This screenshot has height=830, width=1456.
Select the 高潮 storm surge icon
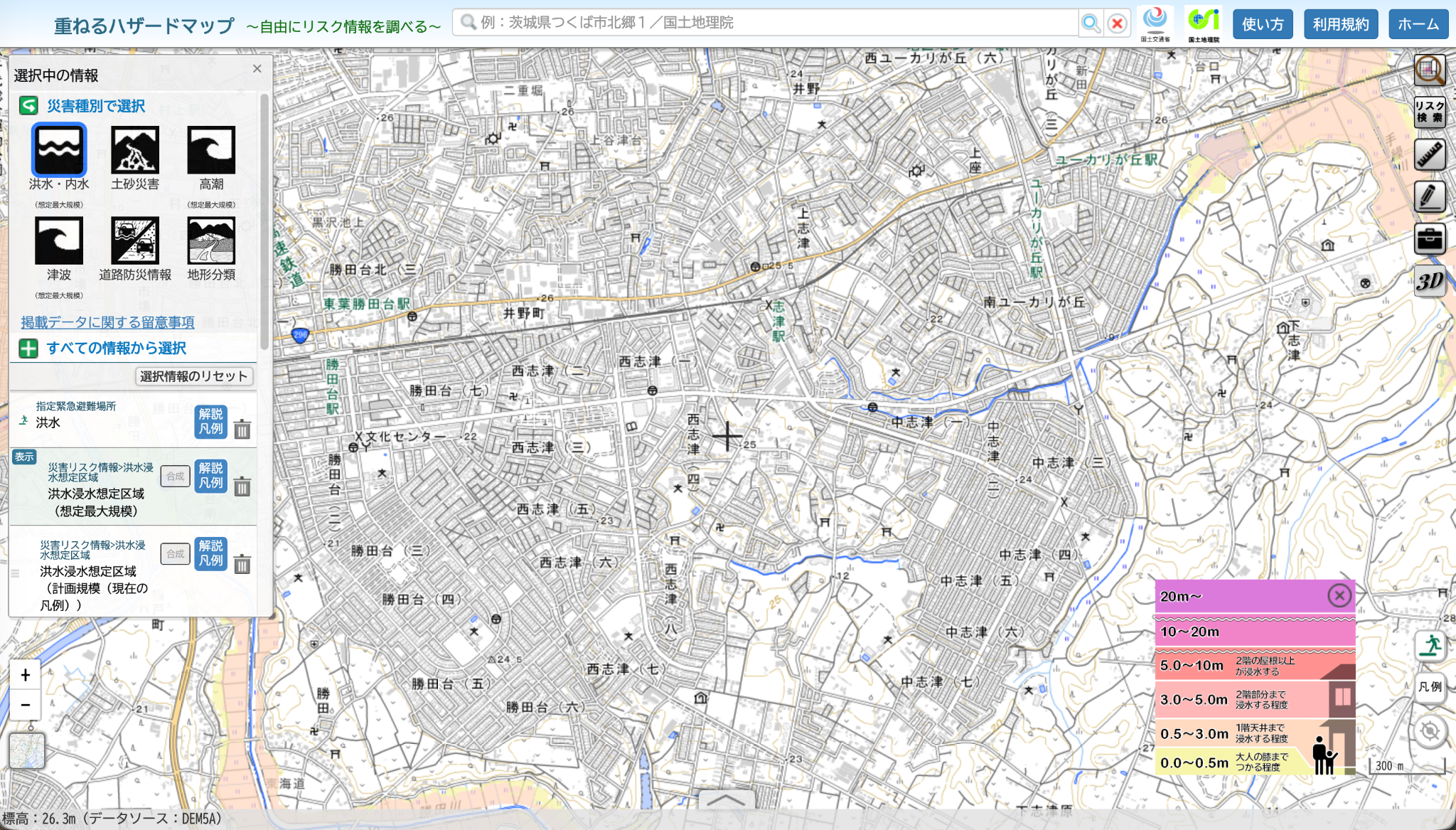211,150
